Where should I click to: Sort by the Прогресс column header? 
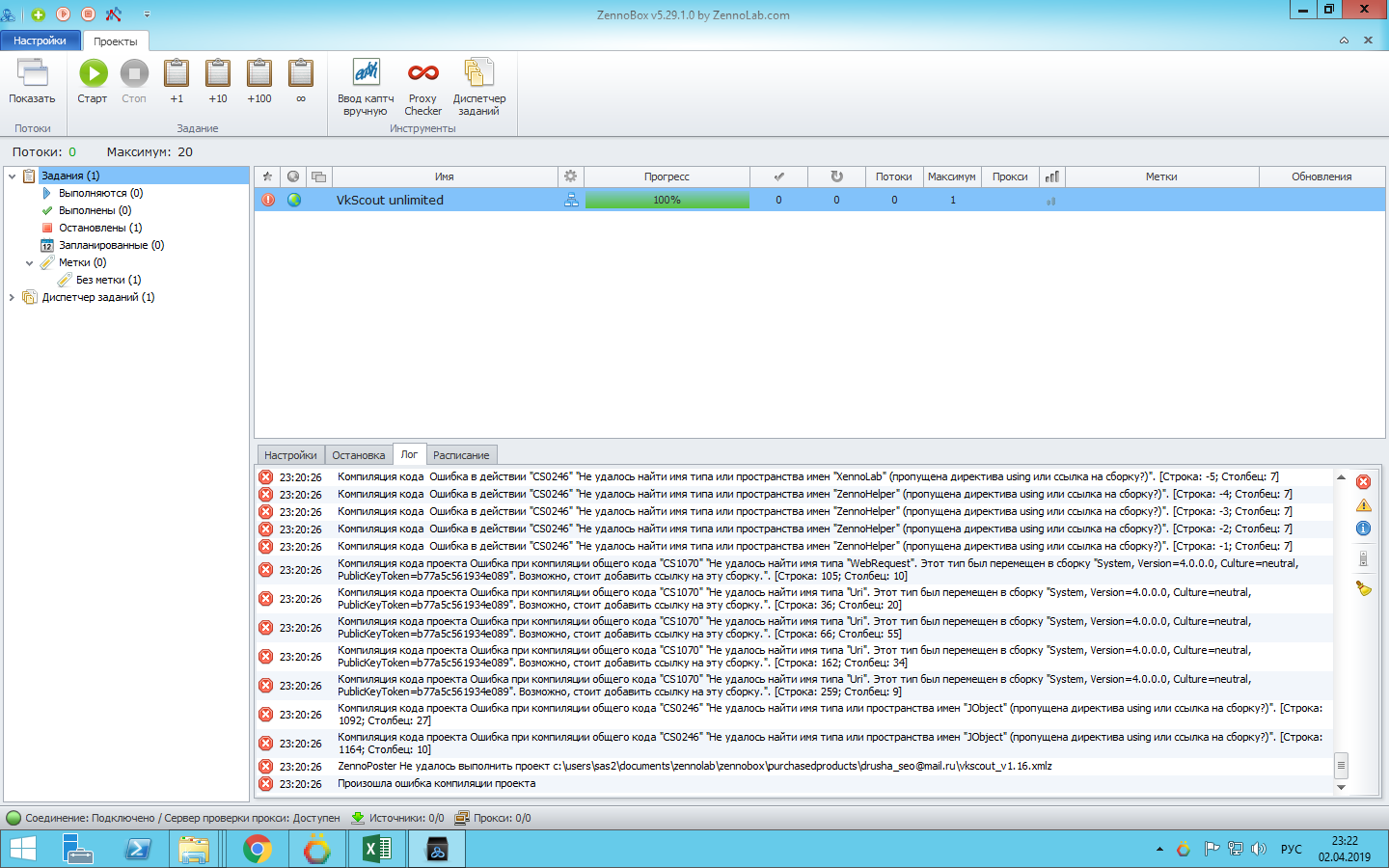pyautogui.click(x=667, y=176)
